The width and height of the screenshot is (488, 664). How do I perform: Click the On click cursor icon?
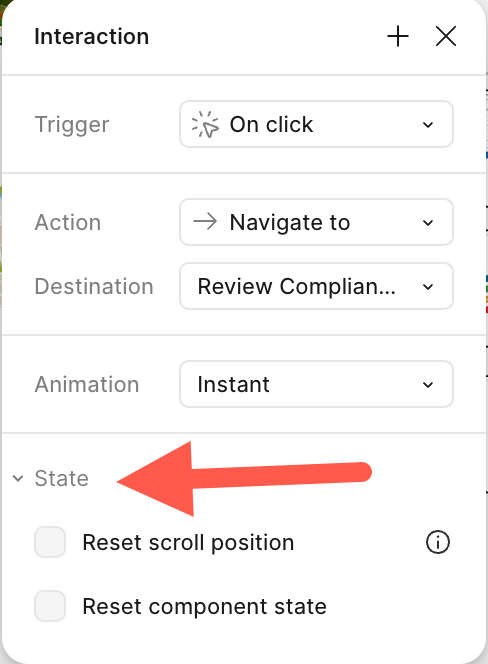(205, 124)
